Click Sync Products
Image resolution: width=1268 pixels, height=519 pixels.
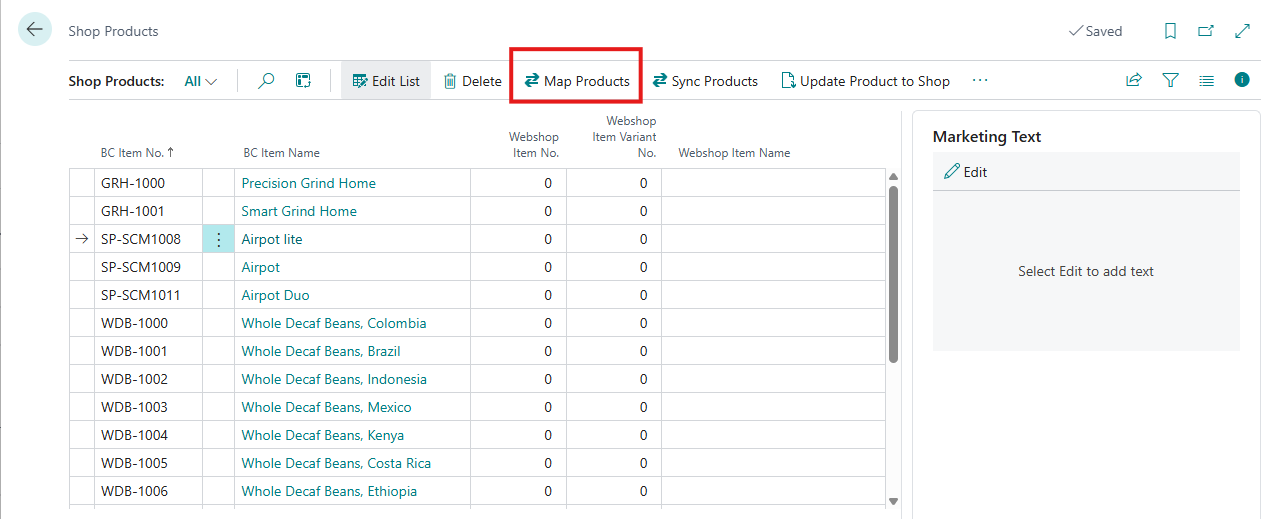pyautogui.click(x=705, y=81)
